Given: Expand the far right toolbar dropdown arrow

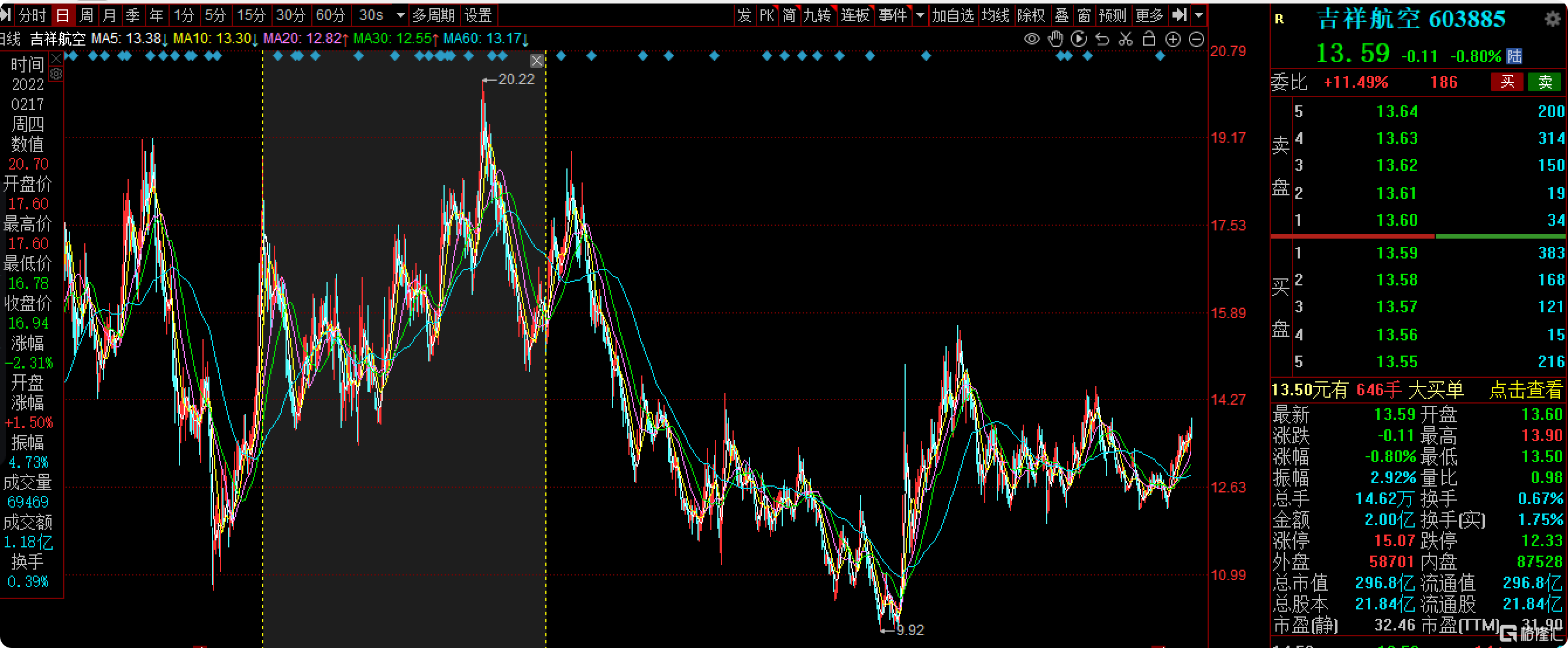Looking at the screenshot, I should coord(1198,15).
